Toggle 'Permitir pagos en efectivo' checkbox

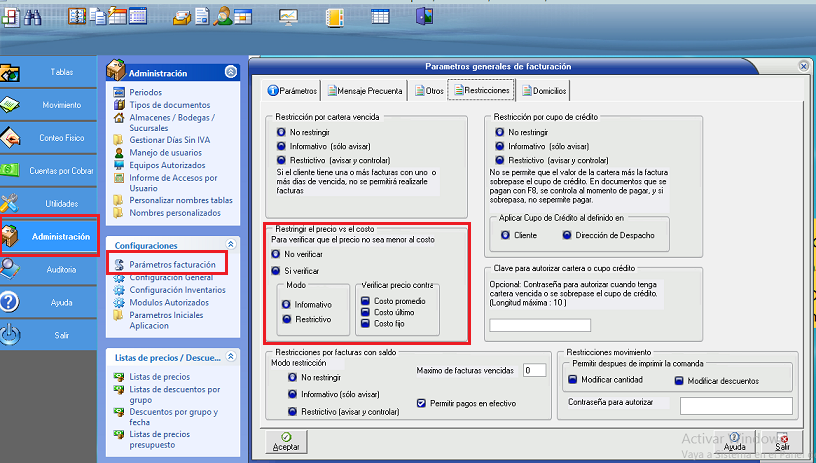421,403
